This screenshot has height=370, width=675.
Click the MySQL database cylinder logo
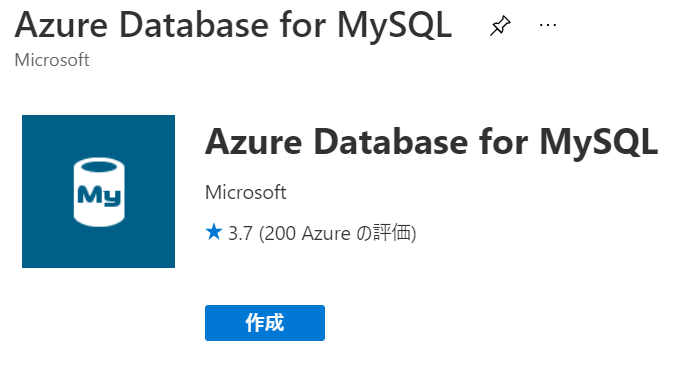[x=99, y=192]
